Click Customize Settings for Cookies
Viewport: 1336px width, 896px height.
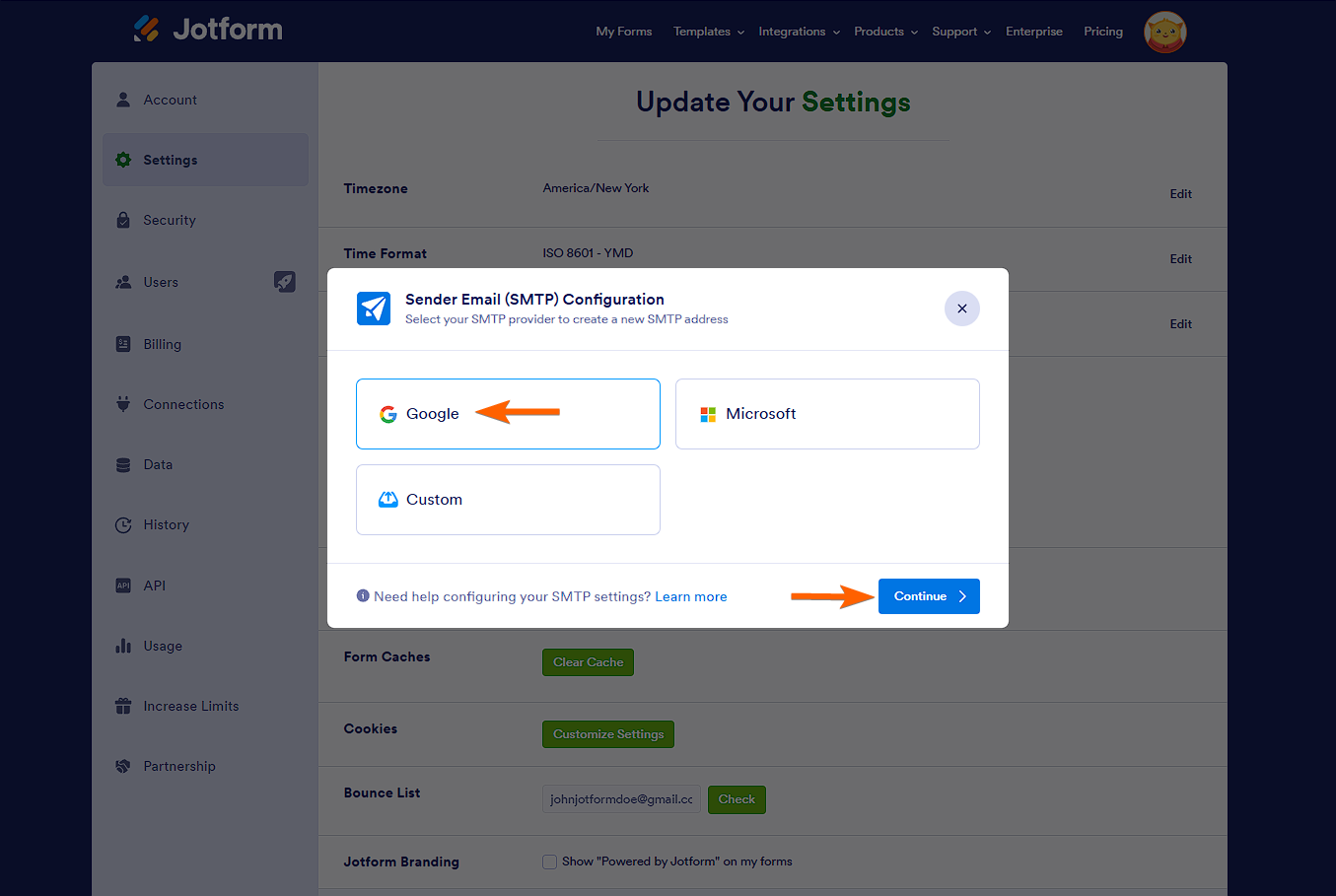[x=608, y=734]
